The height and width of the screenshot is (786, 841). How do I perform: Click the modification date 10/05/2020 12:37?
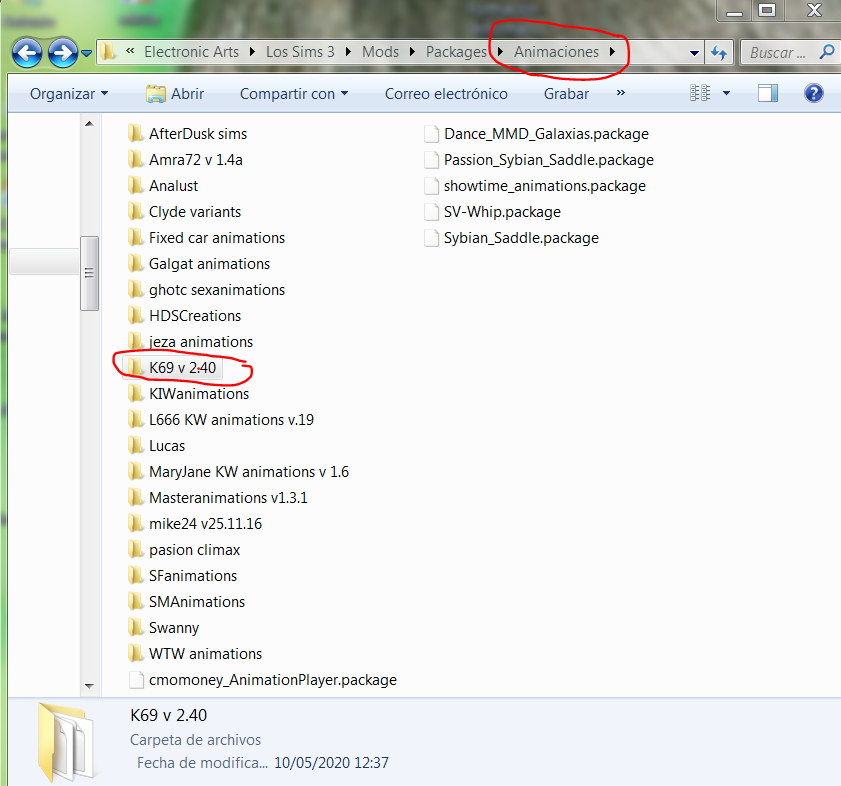331,763
